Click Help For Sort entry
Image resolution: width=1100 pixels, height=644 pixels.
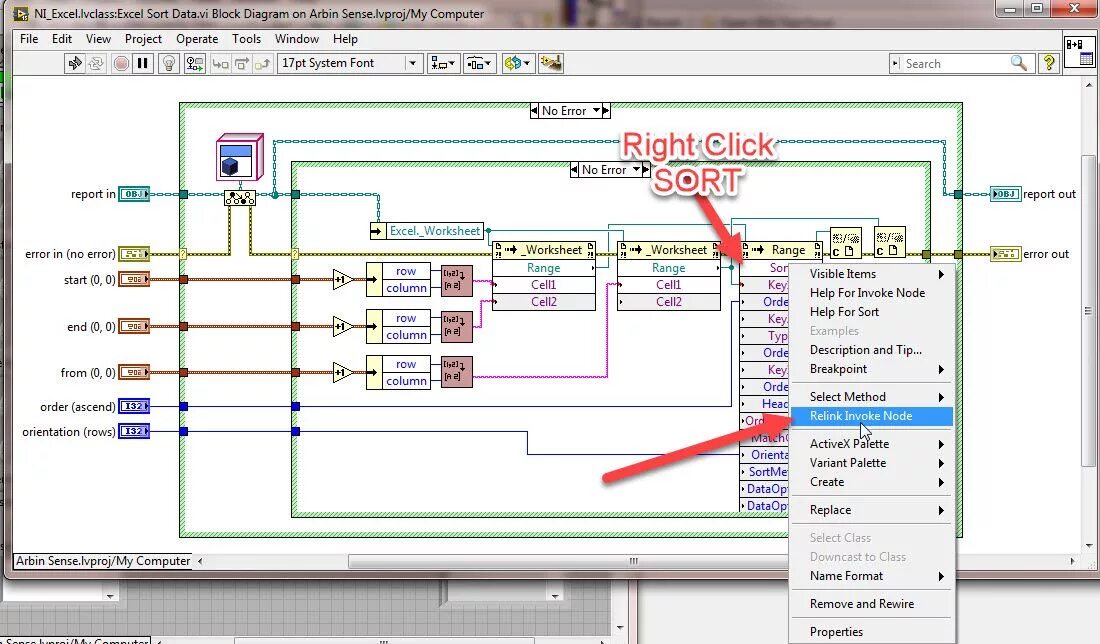(x=871, y=311)
